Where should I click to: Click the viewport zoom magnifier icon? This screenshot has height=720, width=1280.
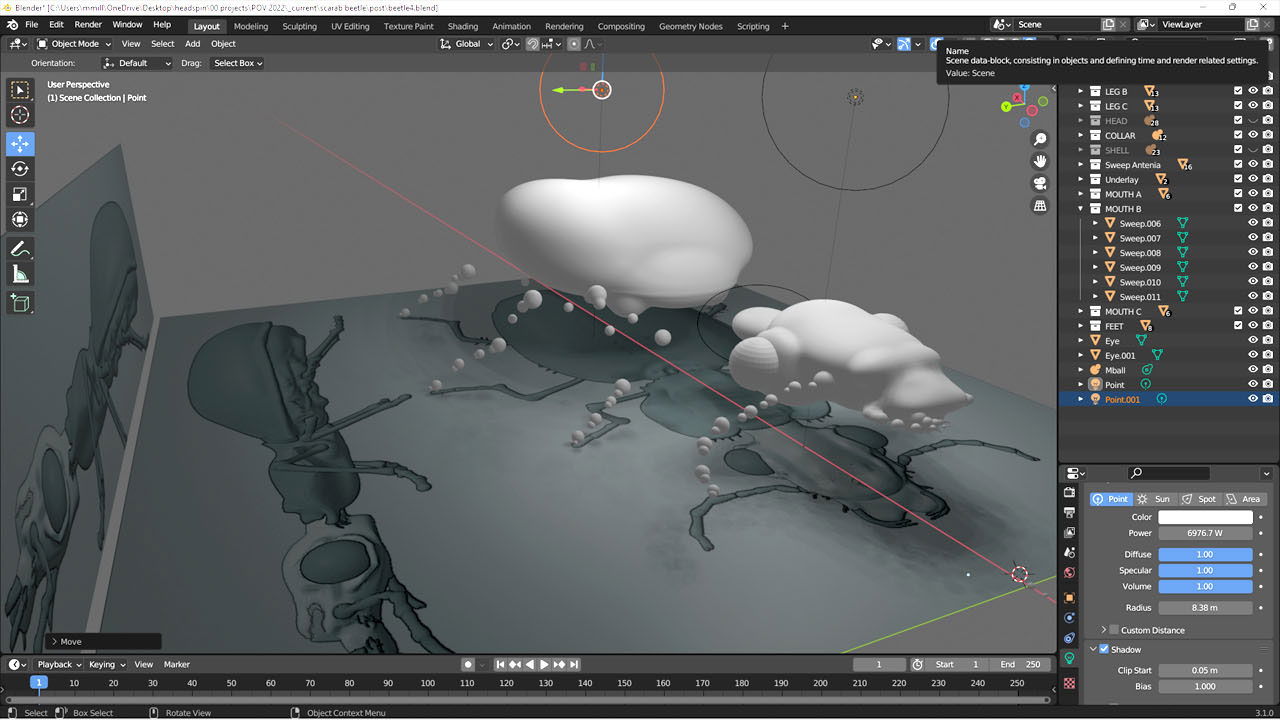coord(1040,139)
